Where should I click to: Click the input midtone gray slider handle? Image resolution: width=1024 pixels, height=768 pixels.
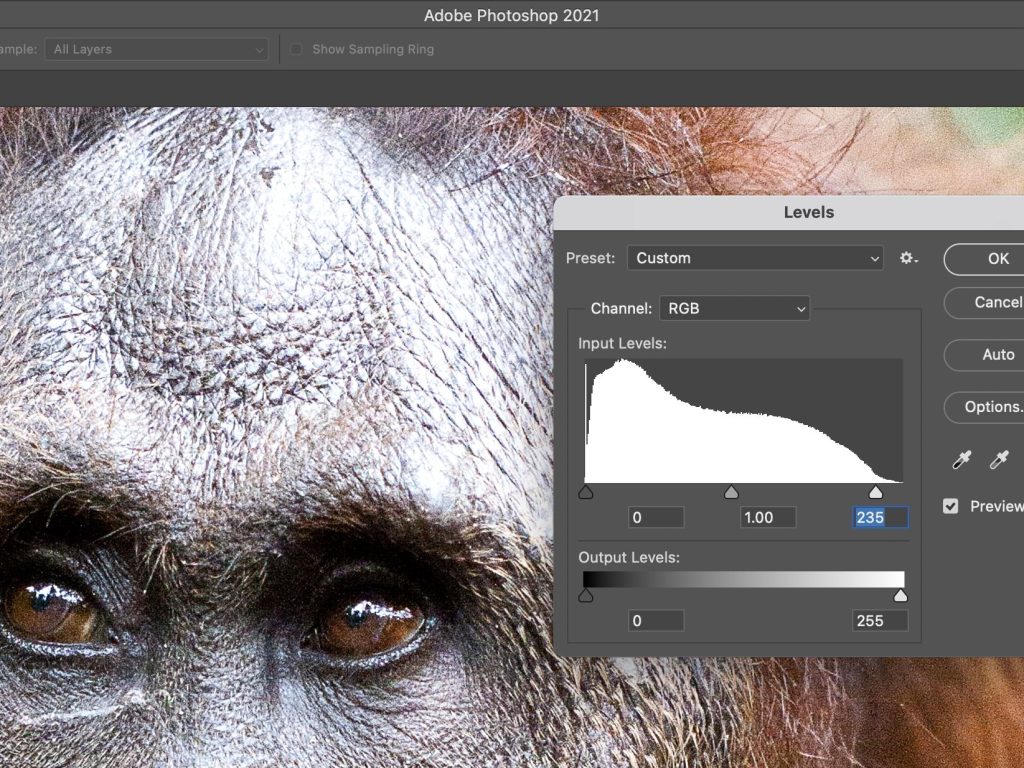click(731, 492)
